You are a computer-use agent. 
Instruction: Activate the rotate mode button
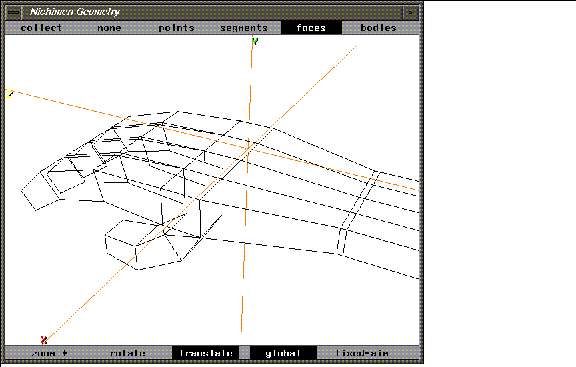click(x=127, y=353)
